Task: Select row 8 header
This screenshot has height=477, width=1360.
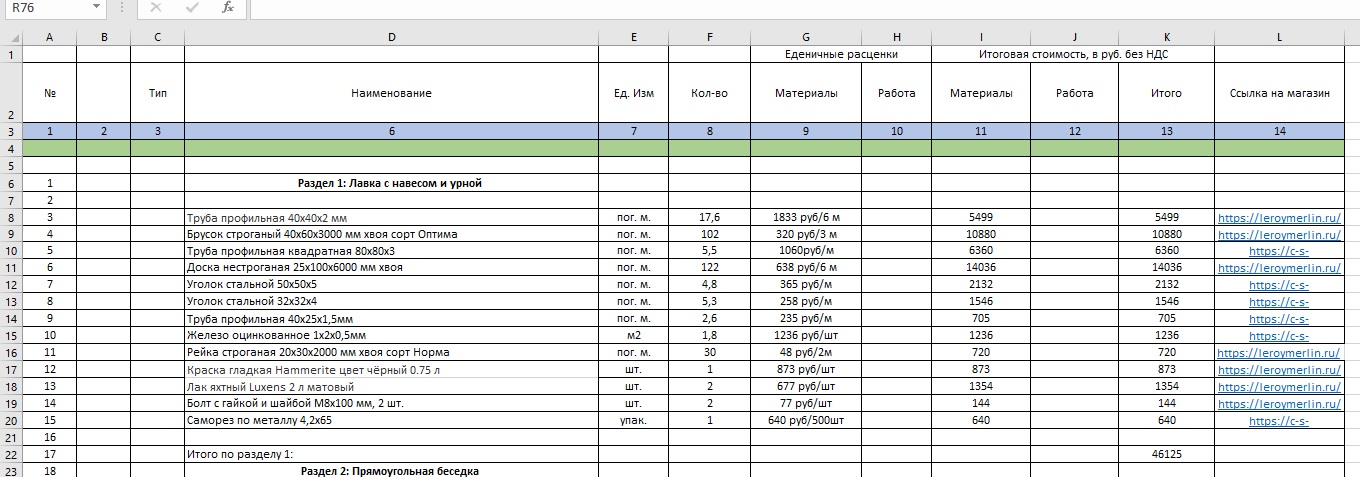Action: [x=11, y=217]
